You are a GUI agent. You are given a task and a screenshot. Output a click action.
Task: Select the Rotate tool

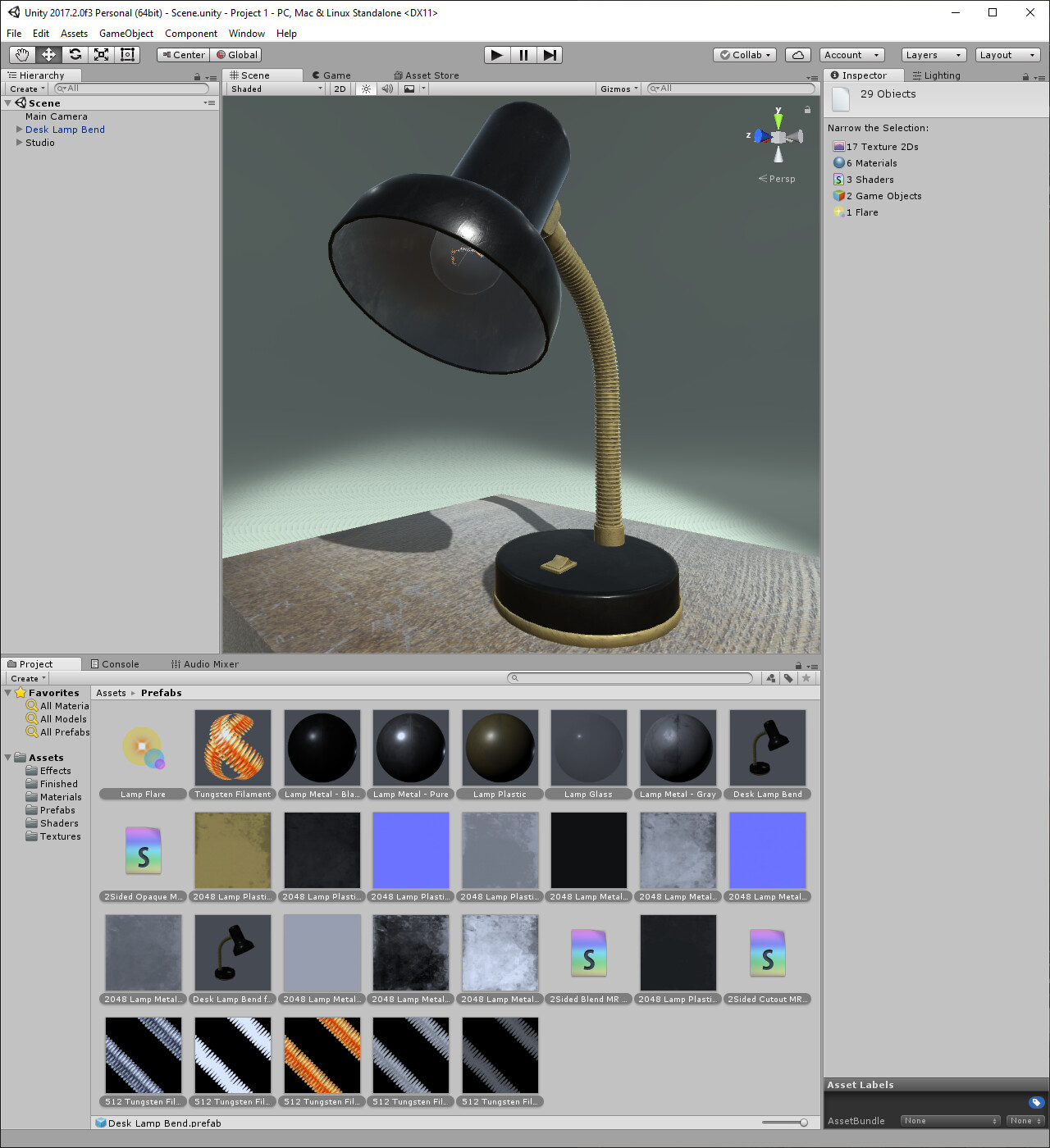(x=75, y=54)
